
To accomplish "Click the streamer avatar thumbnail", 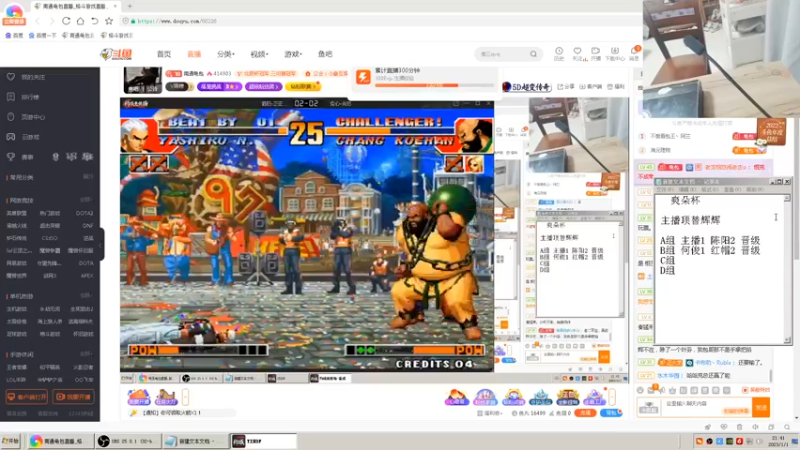I will [143, 80].
